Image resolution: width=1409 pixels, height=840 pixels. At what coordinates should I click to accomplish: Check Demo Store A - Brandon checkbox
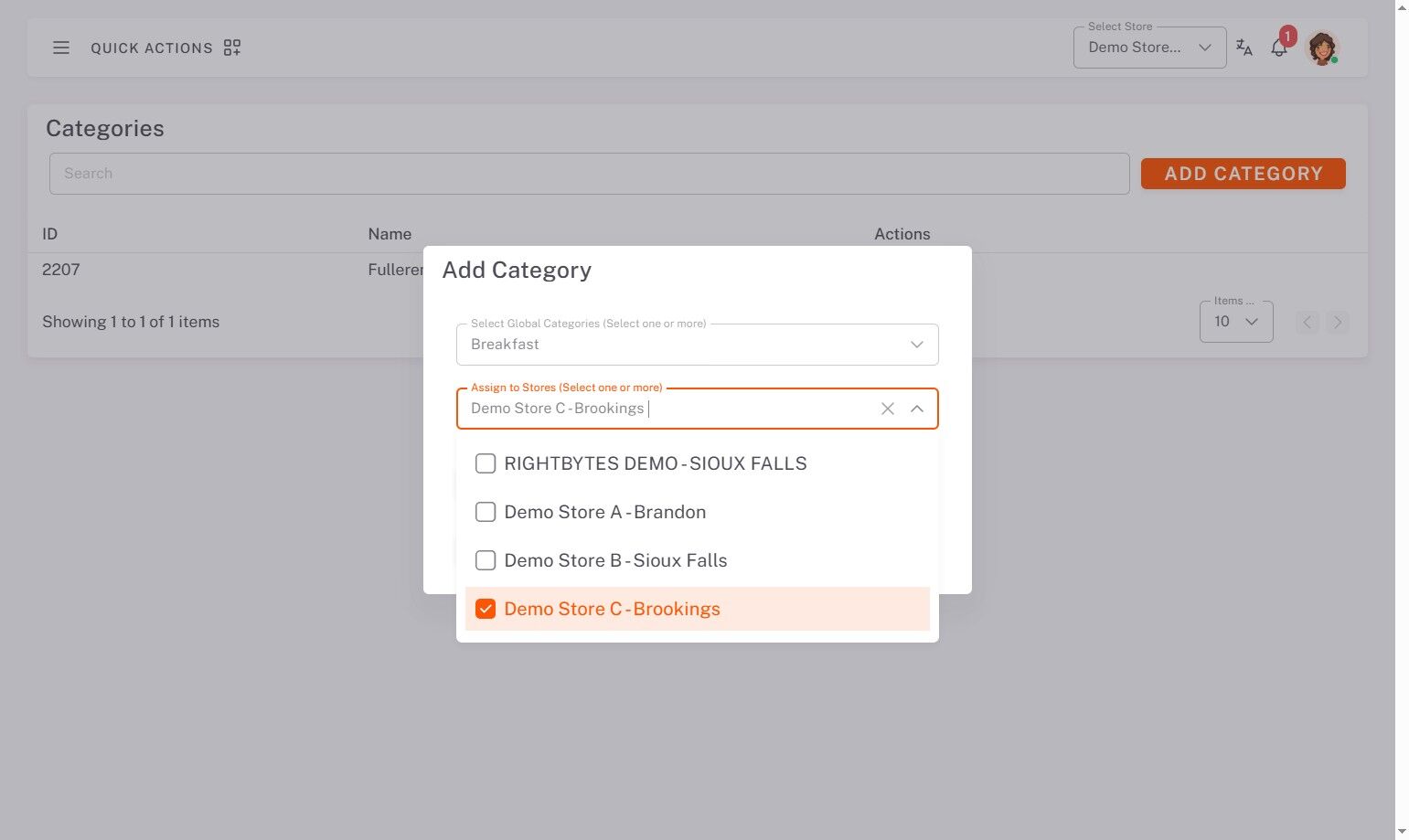coord(486,512)
